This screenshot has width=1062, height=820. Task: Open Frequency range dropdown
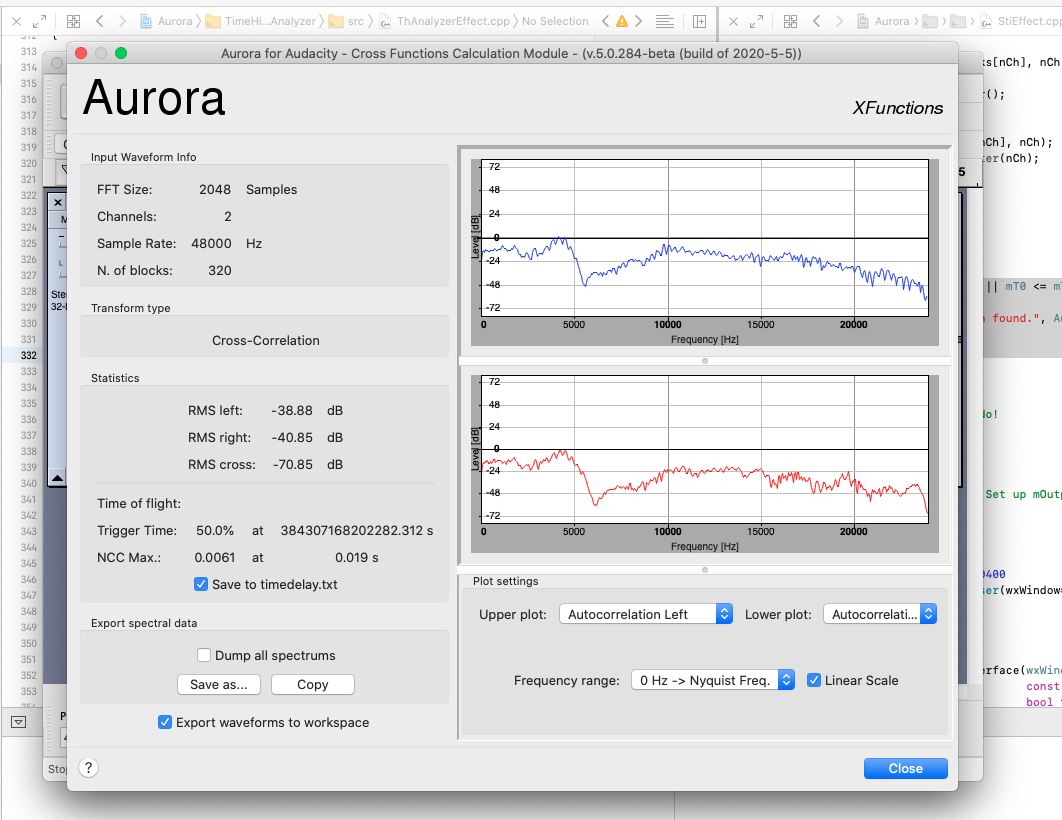[x=713, y=680]
